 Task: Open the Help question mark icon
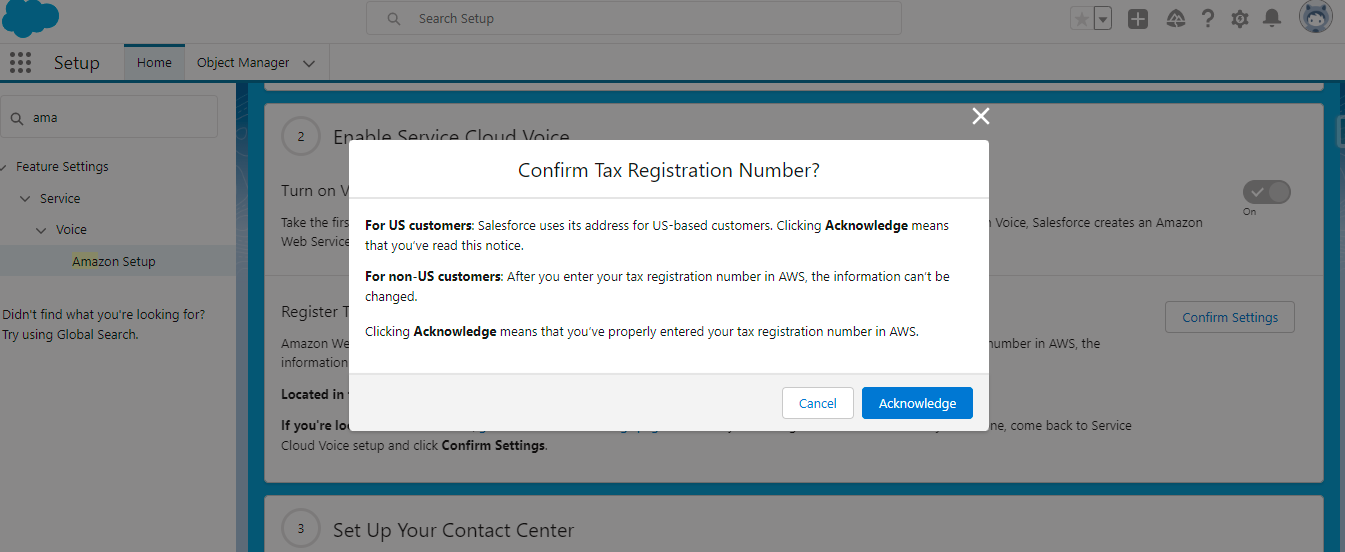coord(1208,19)
